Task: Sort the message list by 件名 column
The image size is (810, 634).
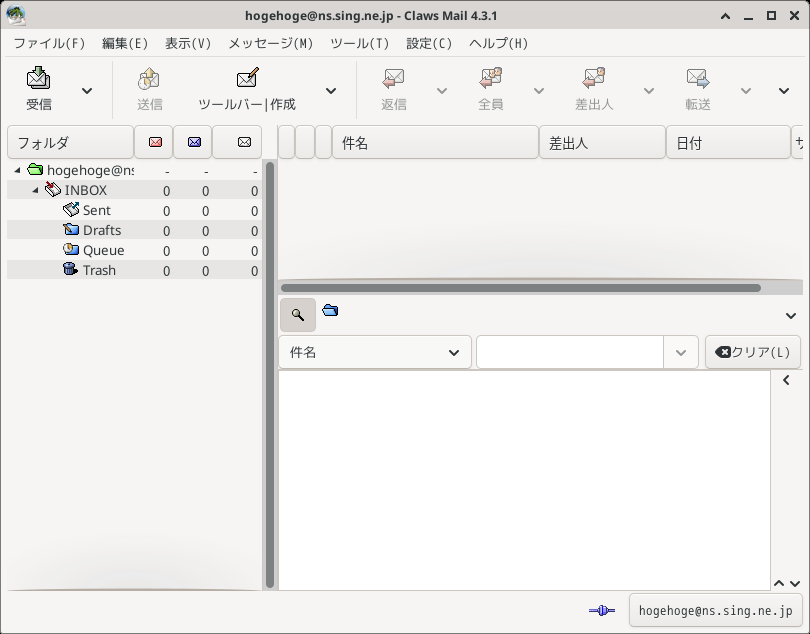Action: tap(435, 143)
